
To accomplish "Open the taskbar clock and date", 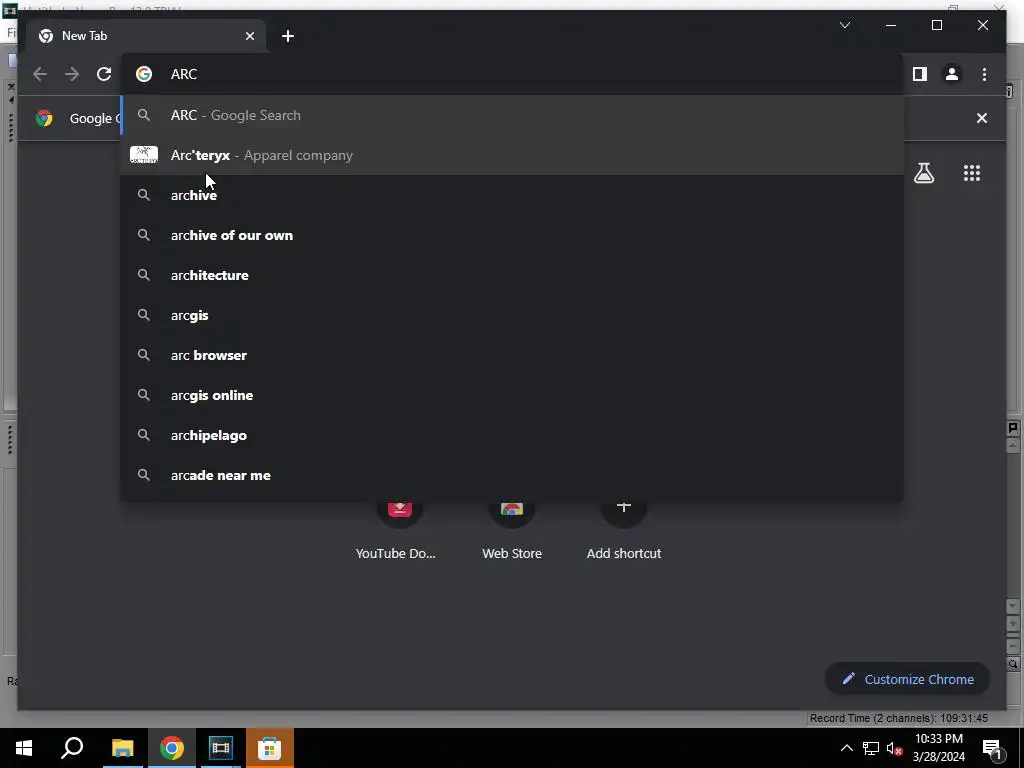I will 938,748.
